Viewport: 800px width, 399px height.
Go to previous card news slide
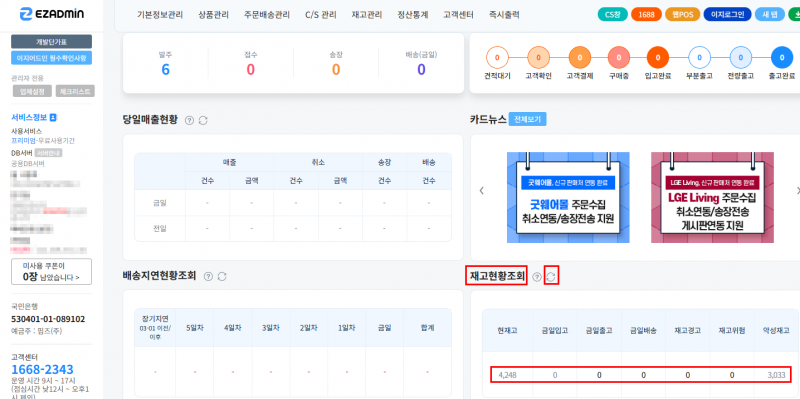(x=481, y=190)
